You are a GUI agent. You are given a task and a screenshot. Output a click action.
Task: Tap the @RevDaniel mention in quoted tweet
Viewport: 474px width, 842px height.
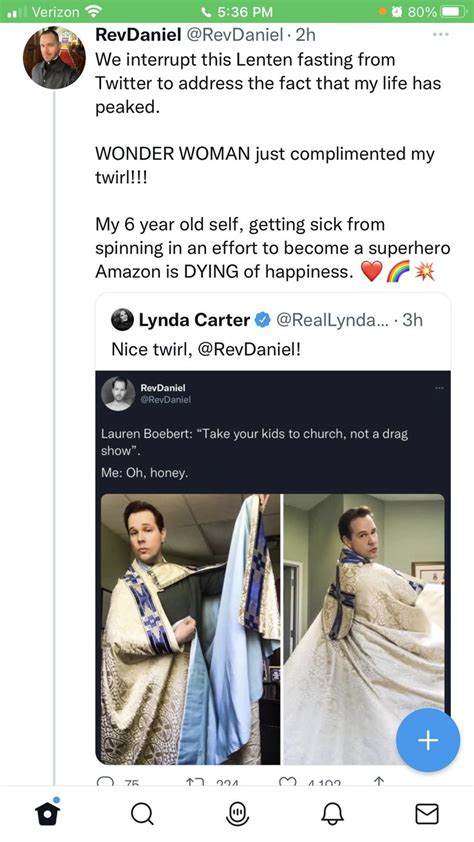click(249, 350)
